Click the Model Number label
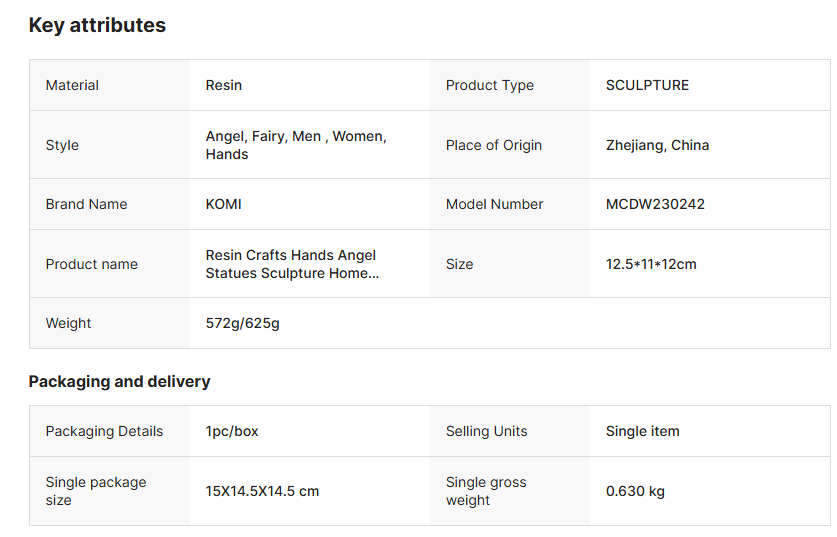The image size is (837, 537). coord(495,204)
